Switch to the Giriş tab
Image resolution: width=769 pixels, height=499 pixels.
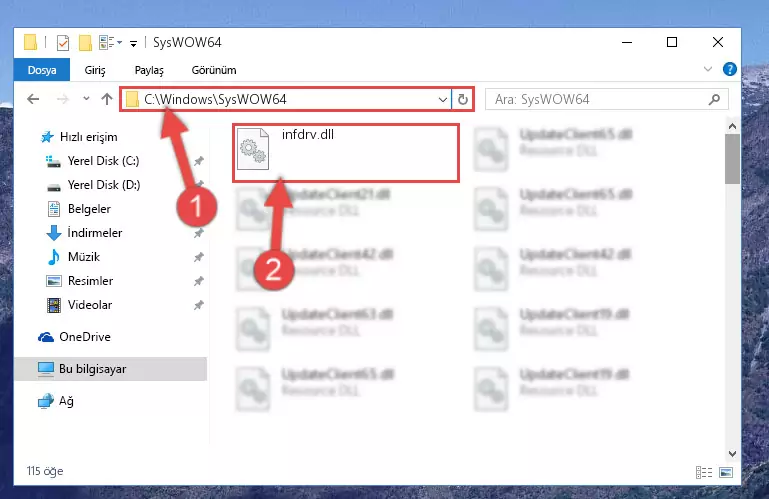(x=95, y=70)
